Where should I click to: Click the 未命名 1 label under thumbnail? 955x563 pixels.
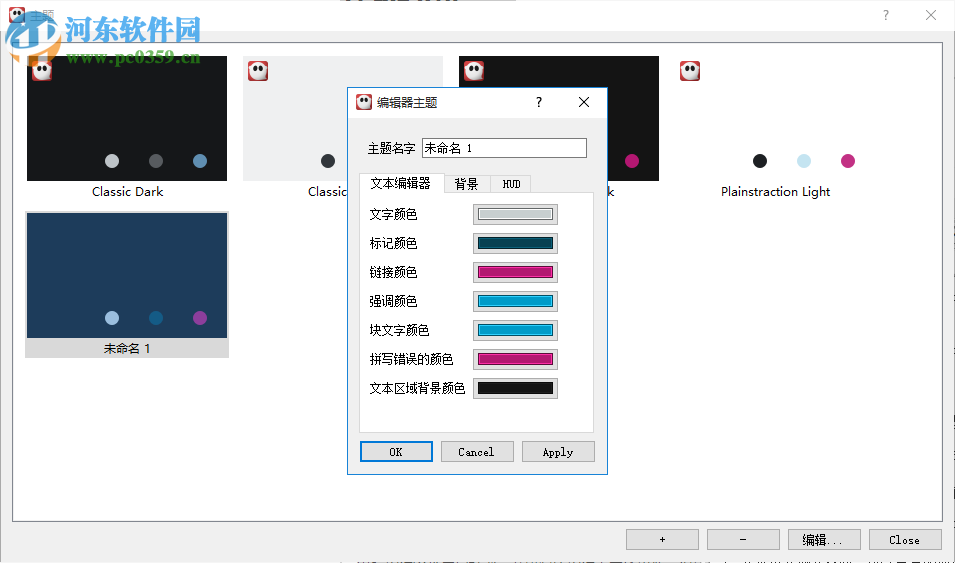point(127,349)
